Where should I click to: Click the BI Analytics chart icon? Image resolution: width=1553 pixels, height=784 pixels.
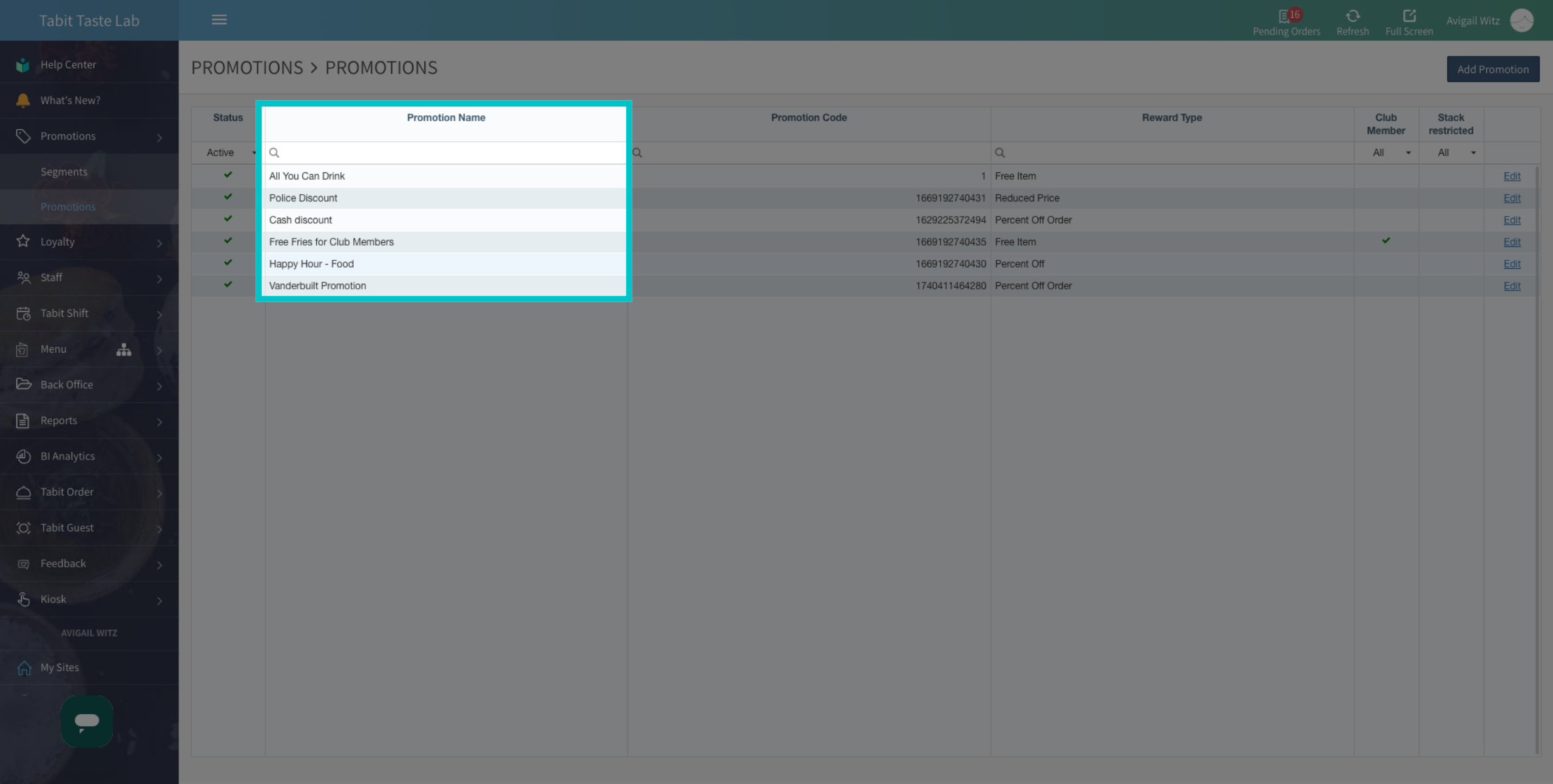pos(23,456)
